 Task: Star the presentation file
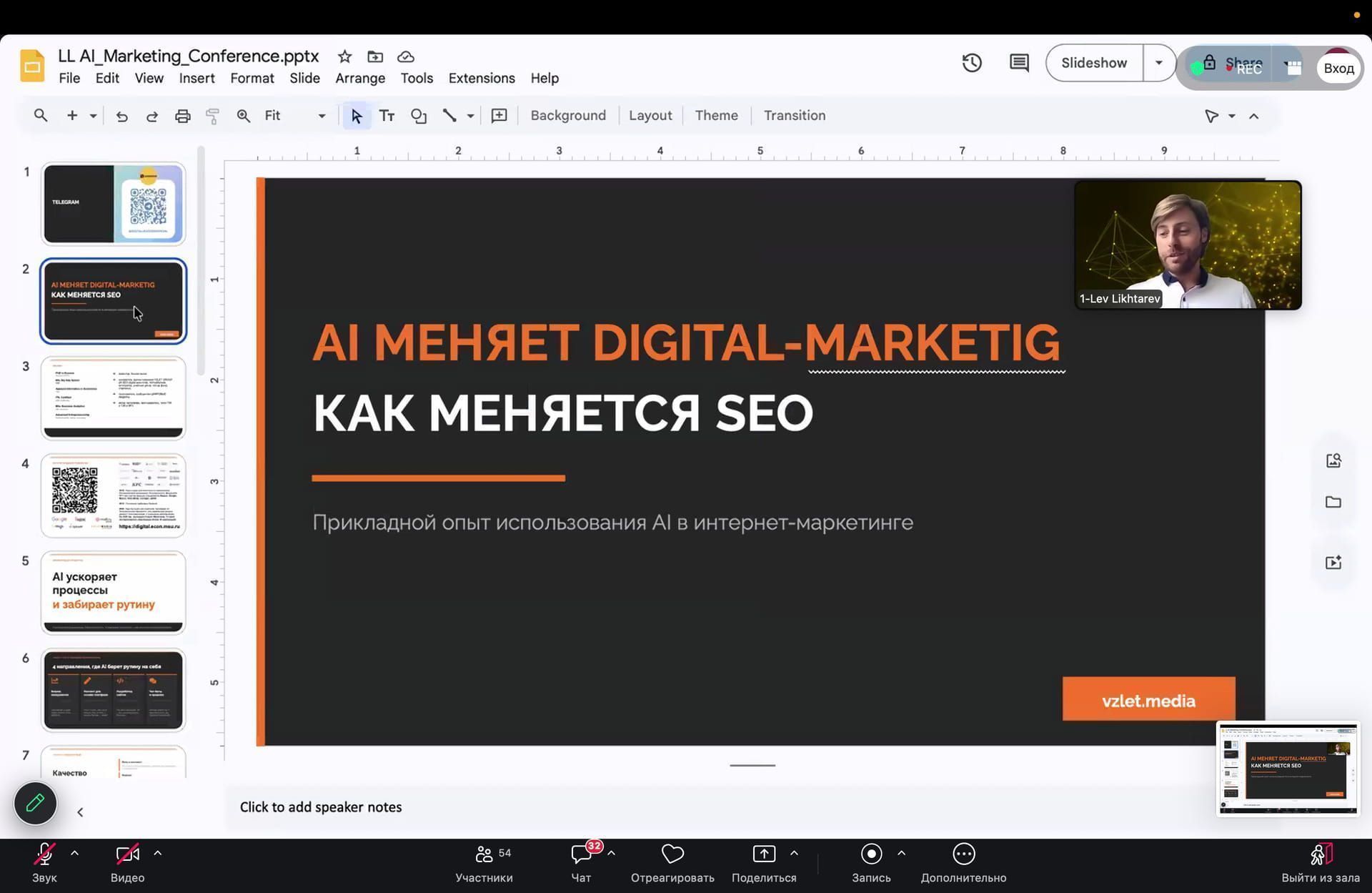point(344,56)
